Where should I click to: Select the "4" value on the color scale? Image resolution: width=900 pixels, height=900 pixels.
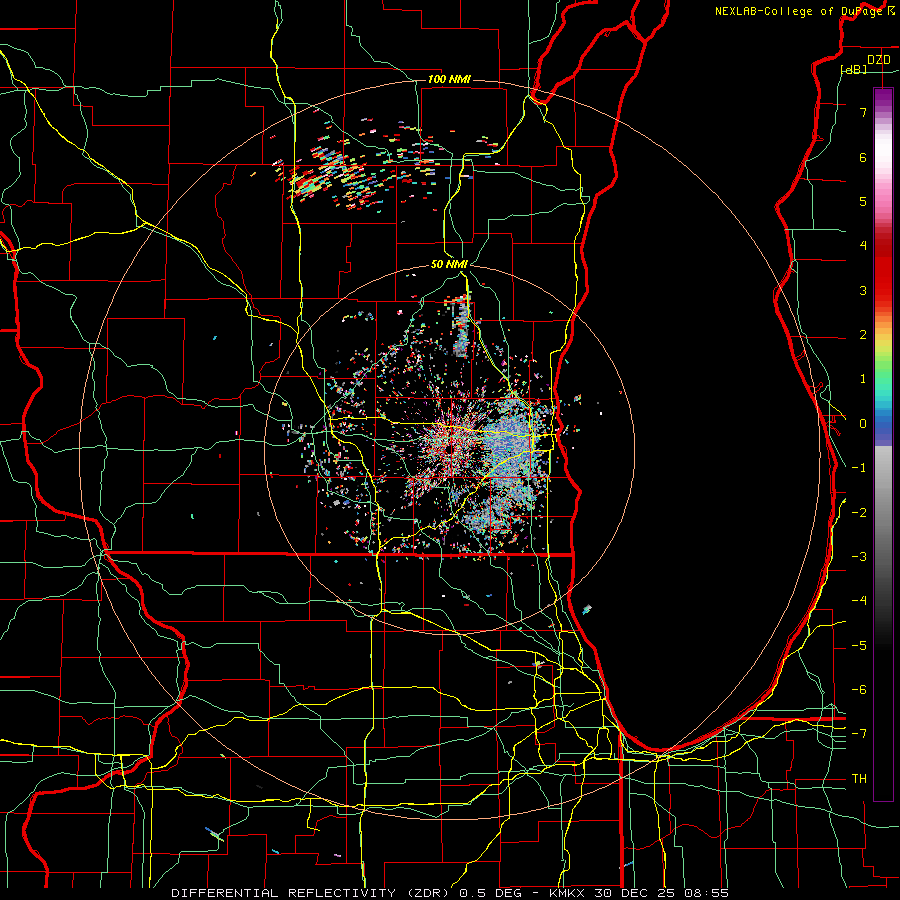[863, 246]
